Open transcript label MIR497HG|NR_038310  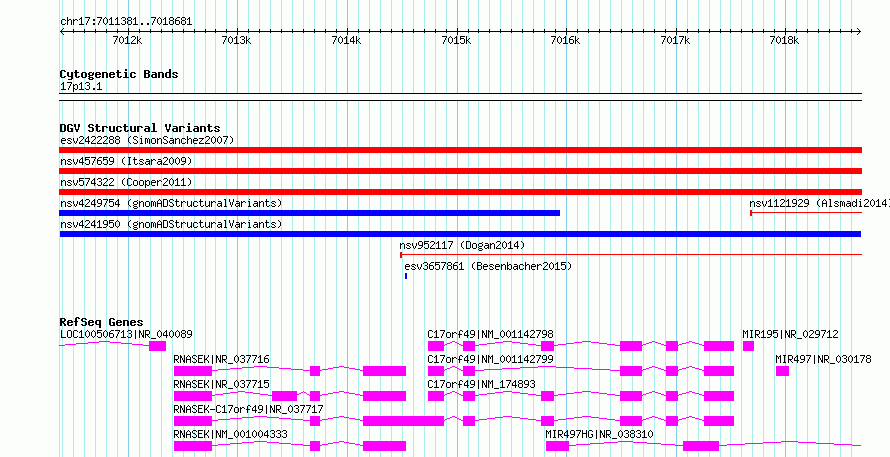(599, 434)
